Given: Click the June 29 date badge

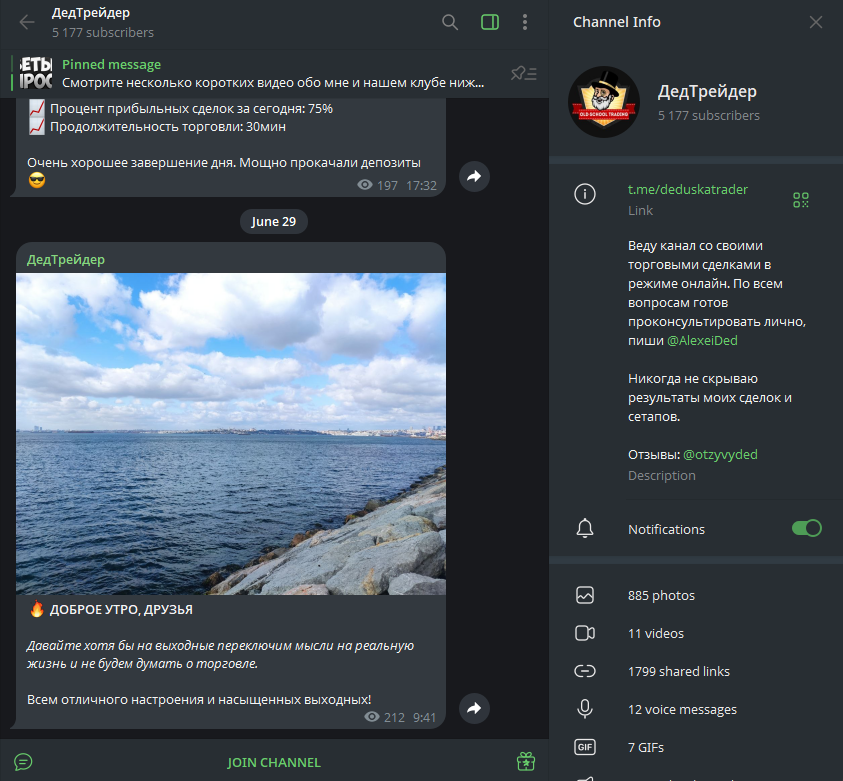Looking at the screenshot, I should 274,221.
